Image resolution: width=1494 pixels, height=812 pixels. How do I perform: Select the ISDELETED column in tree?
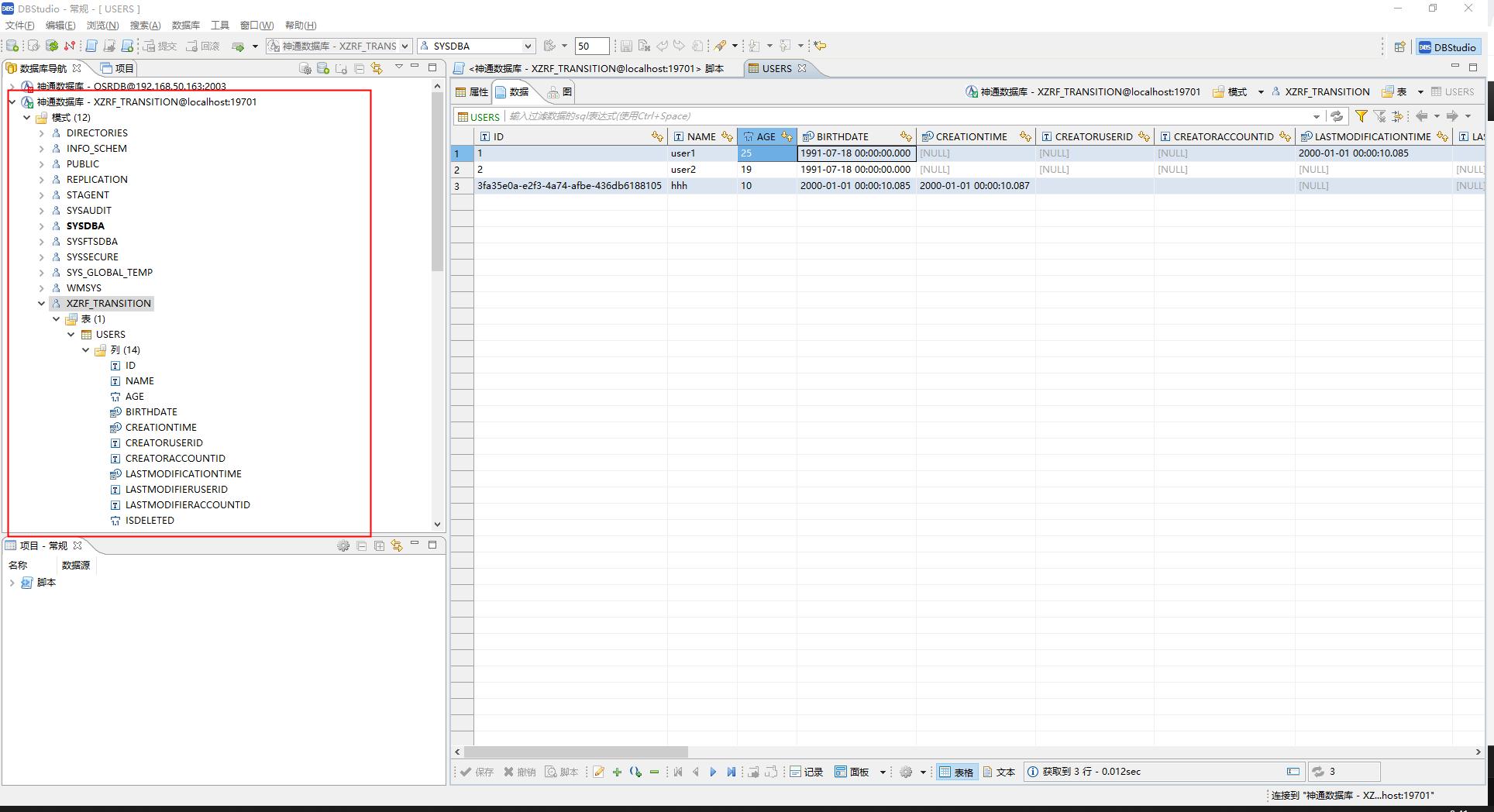point(150,520)
